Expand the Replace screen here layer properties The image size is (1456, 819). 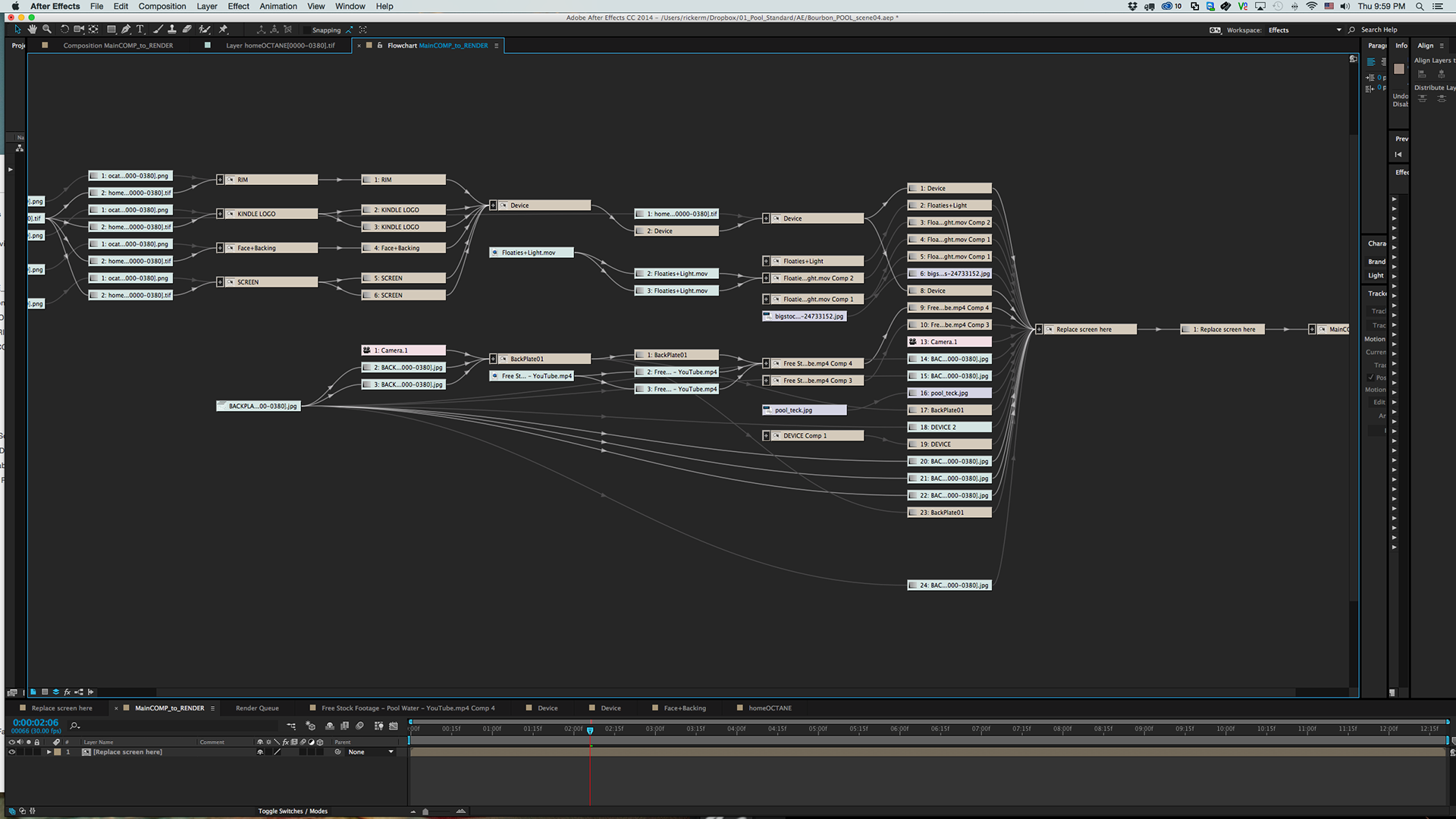(49, 752)
